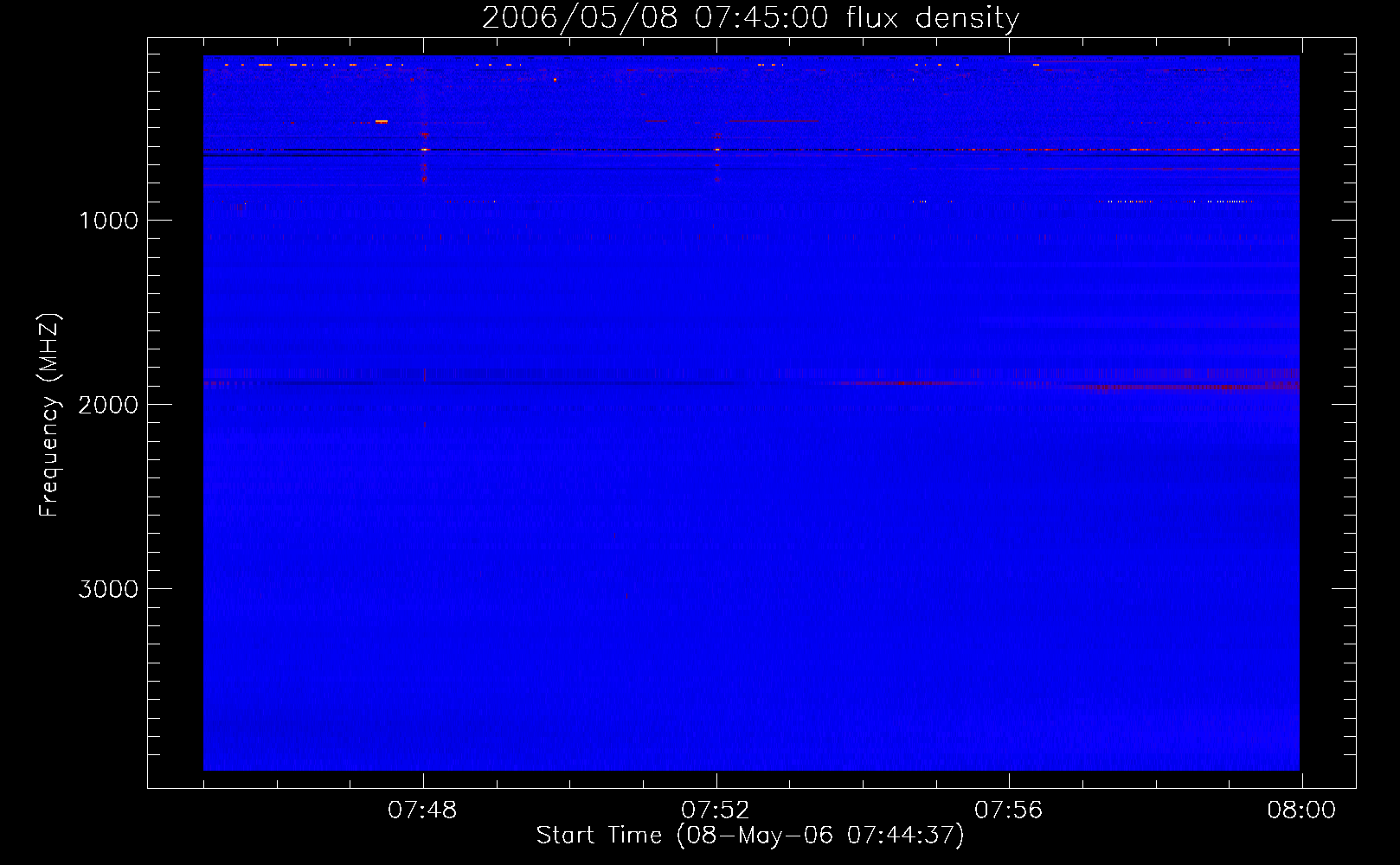The image size is (1400, 865).
Task: Click the 2000 frequency tick label
Action: point(108,405)
